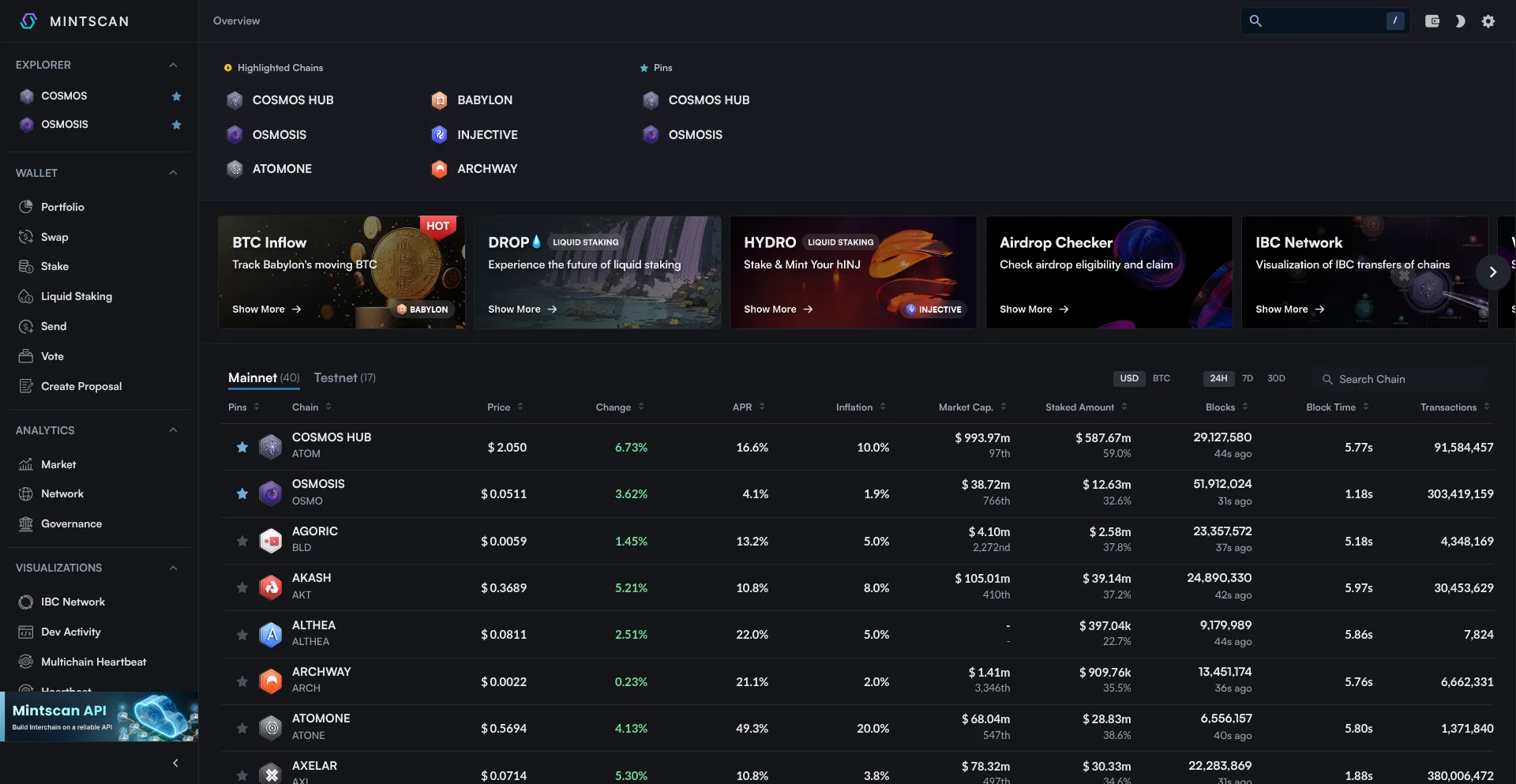The image size is (1516, 784).
Task: Pin the Agoric row star
Action: coord(242,541)
